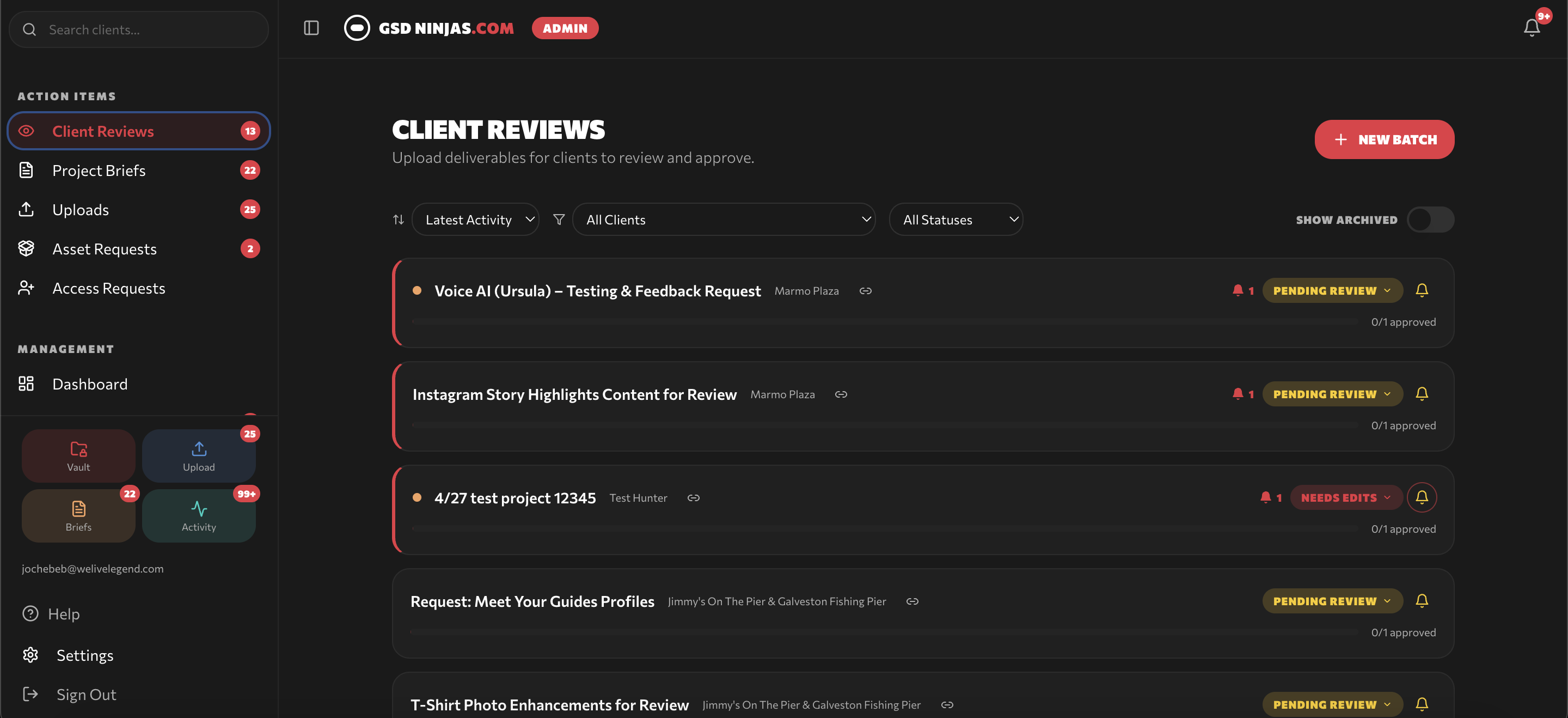Open Uploads section
The image size is (1568, 718).
coord(139,210)
